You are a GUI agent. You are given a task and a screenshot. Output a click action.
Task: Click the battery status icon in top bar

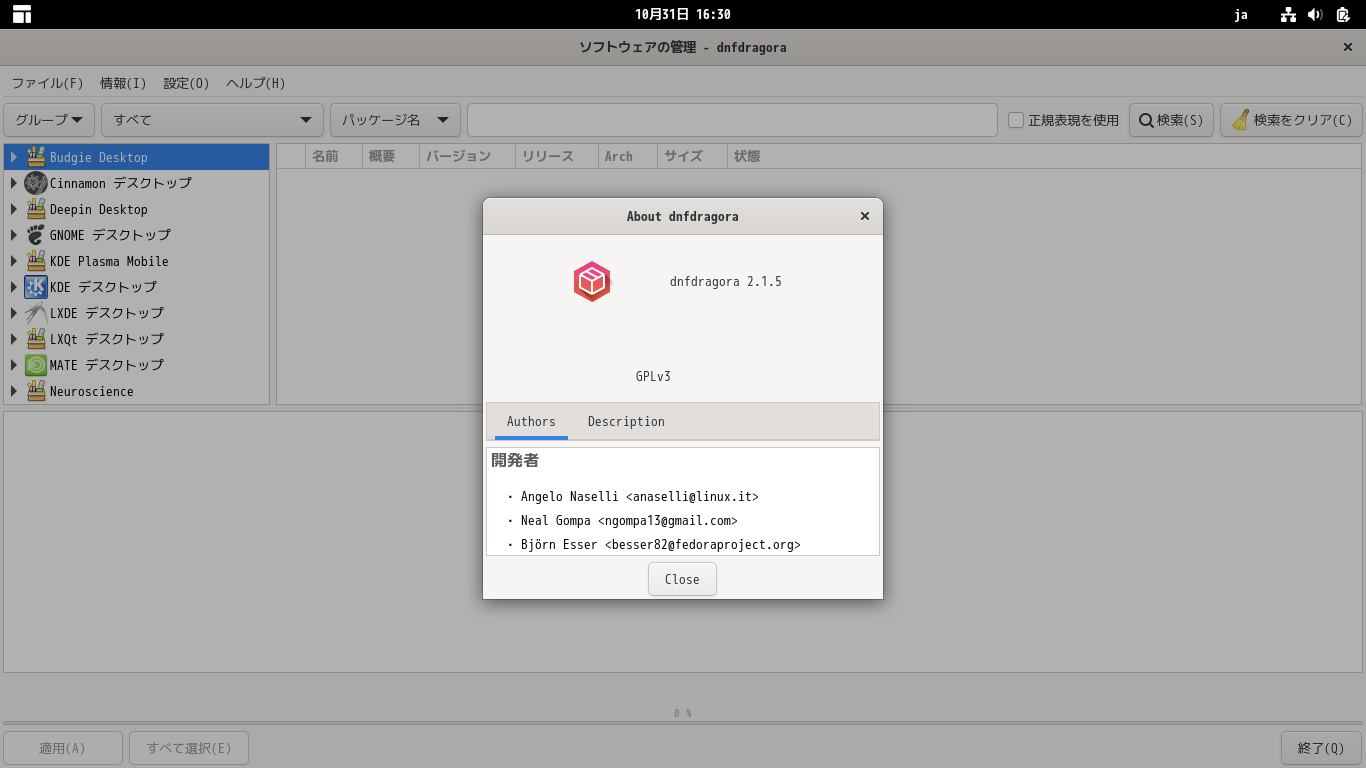click(x=1343, y=14)
